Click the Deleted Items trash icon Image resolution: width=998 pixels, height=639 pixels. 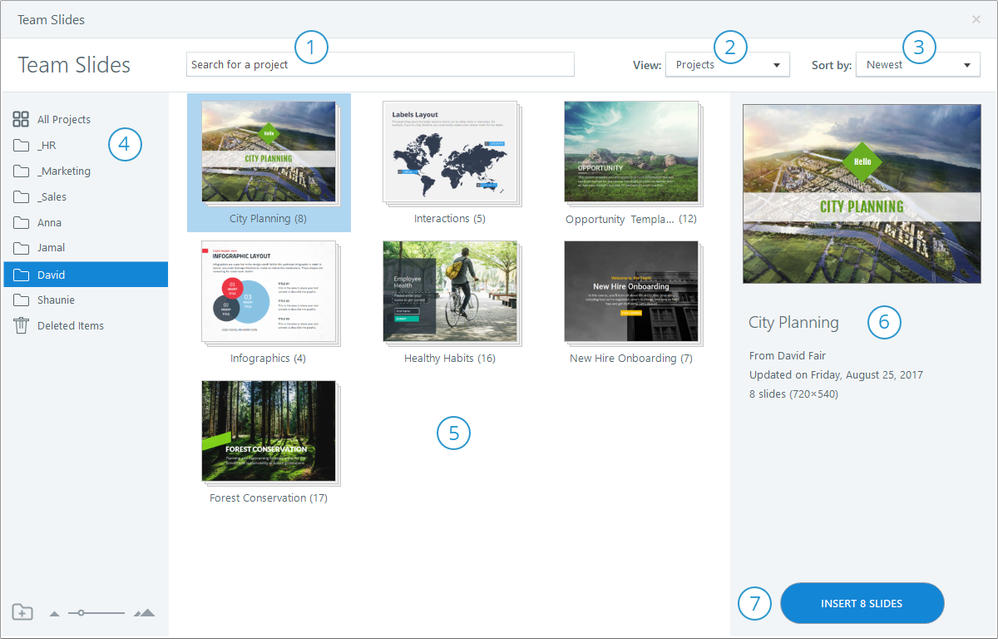pyautogui.click(x=21, y=325)
